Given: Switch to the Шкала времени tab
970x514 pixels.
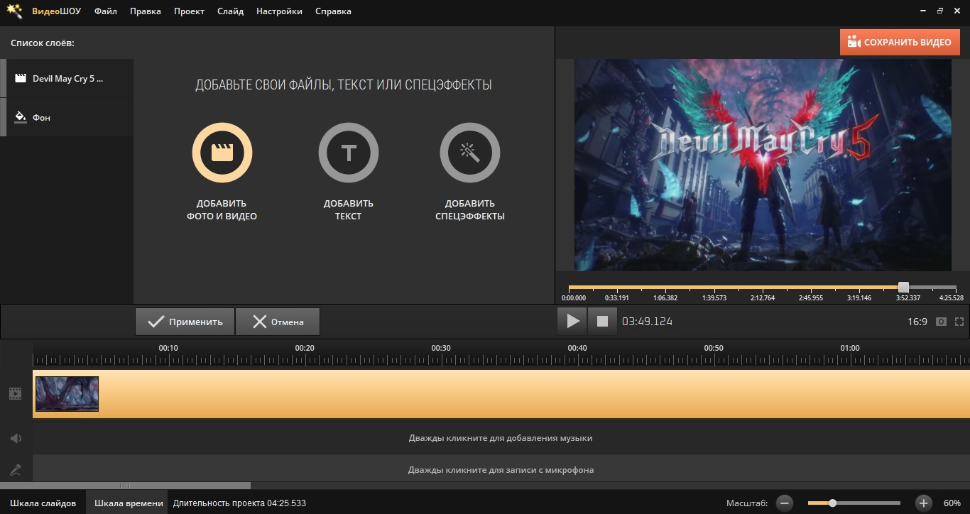Looking at the screenshot, I should (129, 503).
